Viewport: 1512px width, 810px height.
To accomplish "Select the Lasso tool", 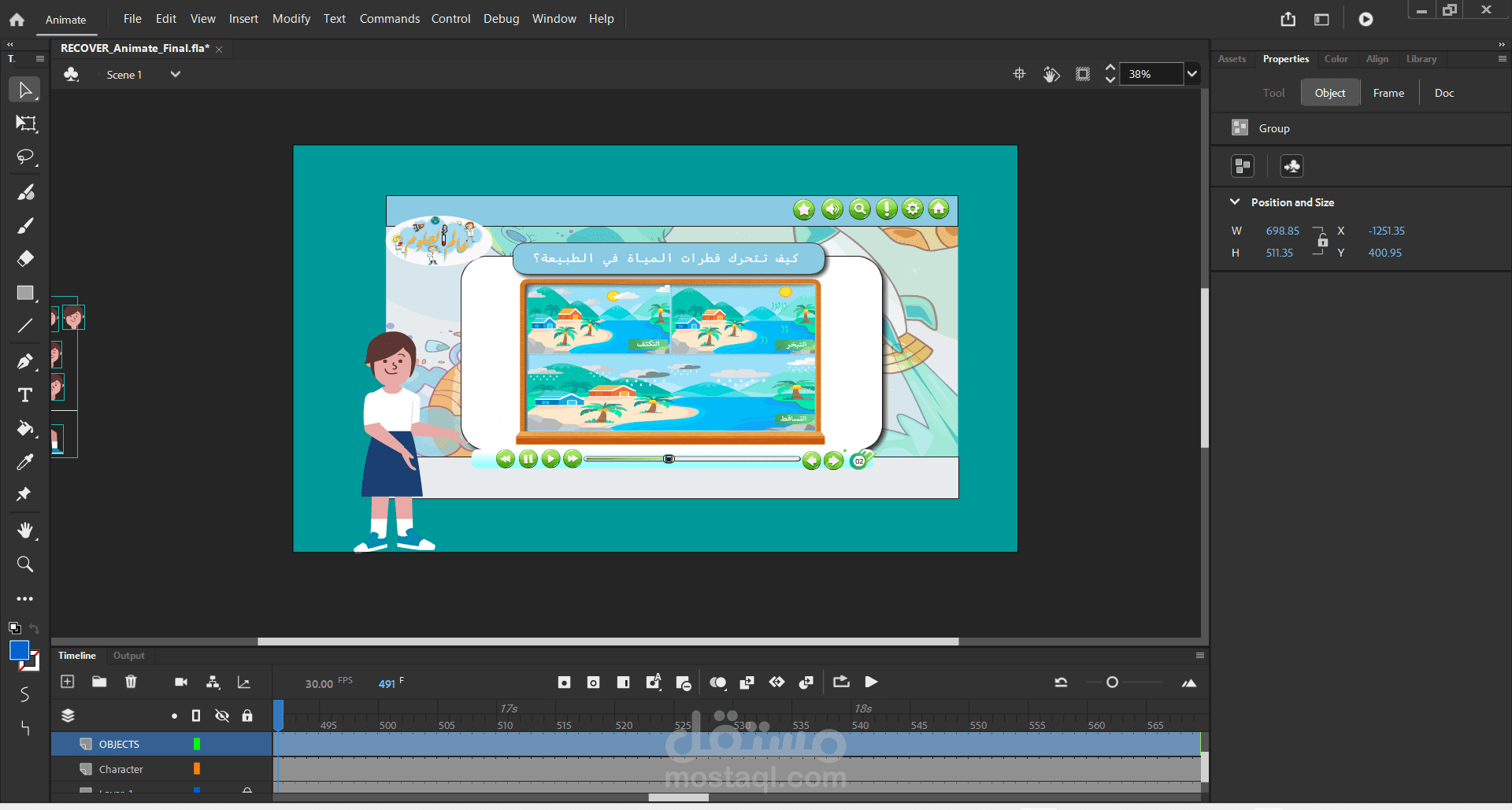I will coord(25,157).
